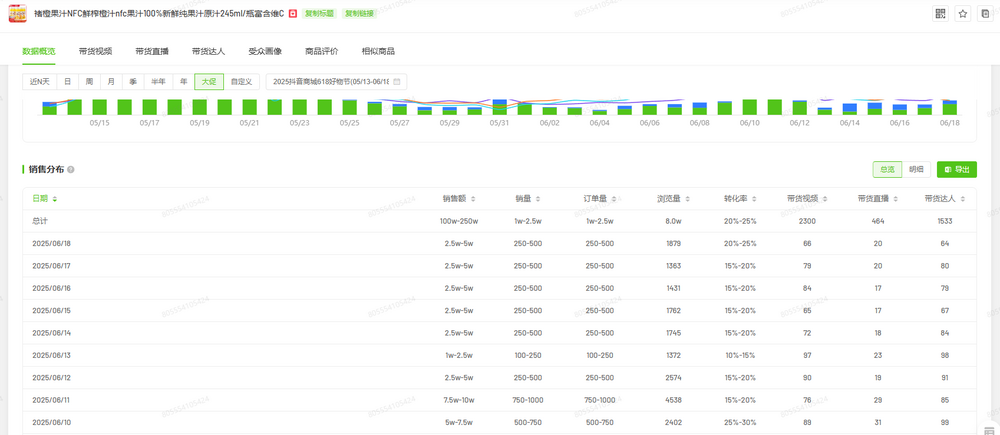Sort by 转化率 column header
The image size is (1000, 435).
(x=740, y=199)
